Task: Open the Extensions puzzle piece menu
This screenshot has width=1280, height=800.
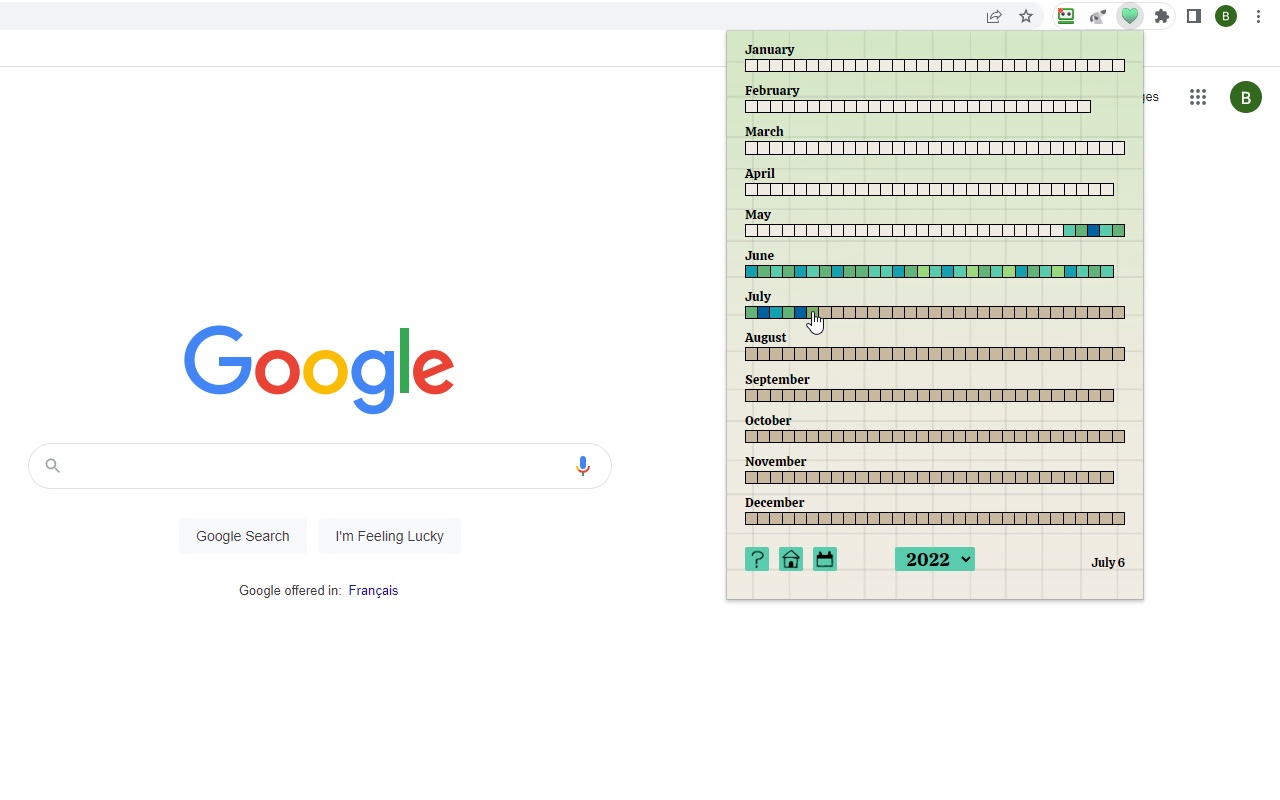Action: 1162,16
